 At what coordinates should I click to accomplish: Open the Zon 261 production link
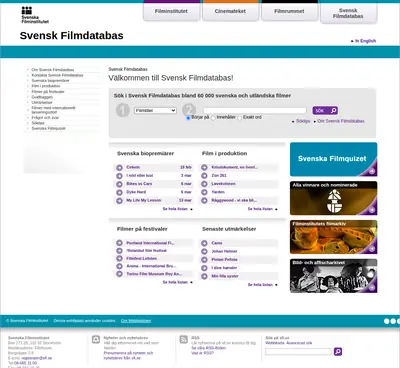[219, 176]
